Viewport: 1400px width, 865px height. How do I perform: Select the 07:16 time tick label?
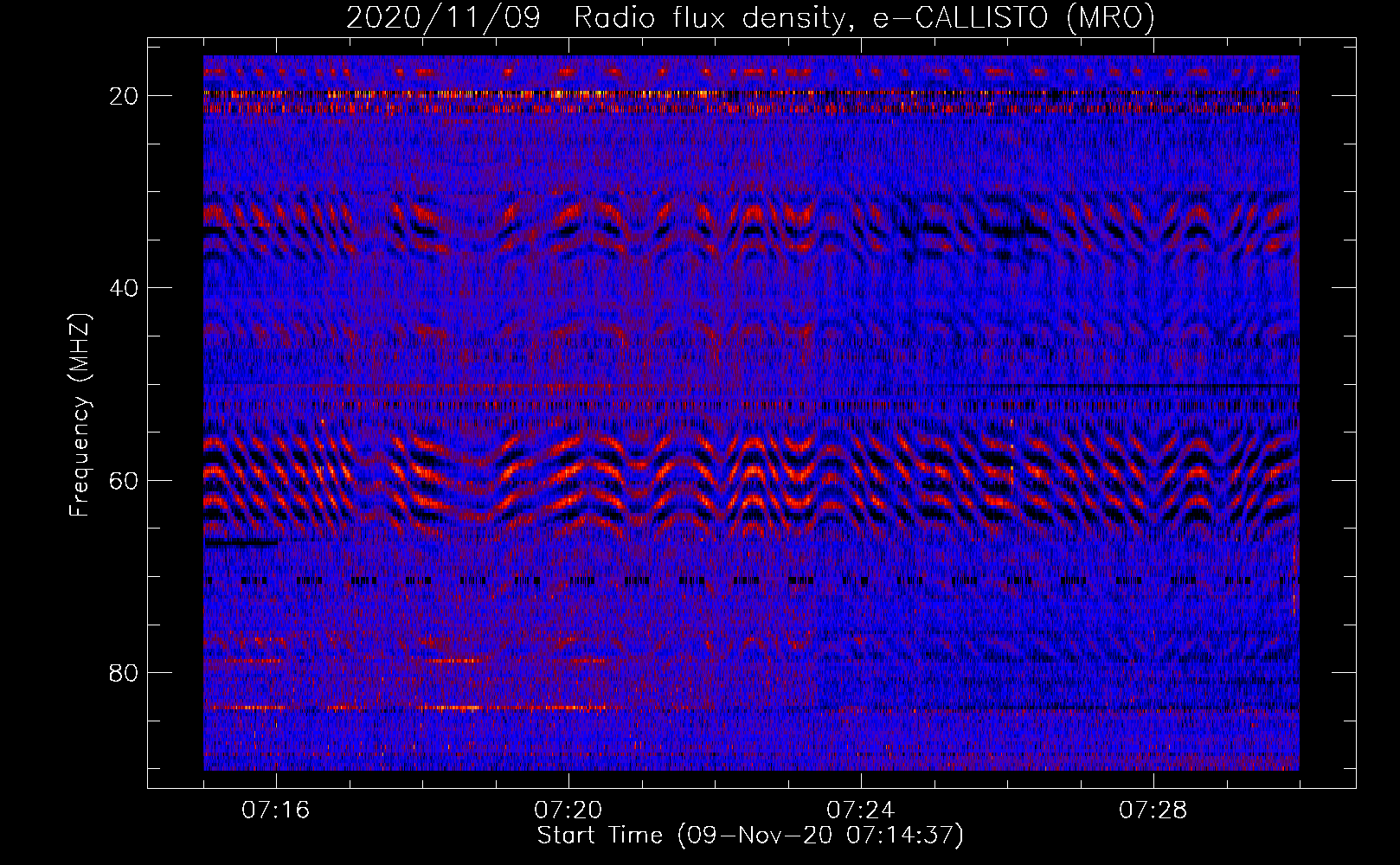pyautogui.click(x=276, y=811)
